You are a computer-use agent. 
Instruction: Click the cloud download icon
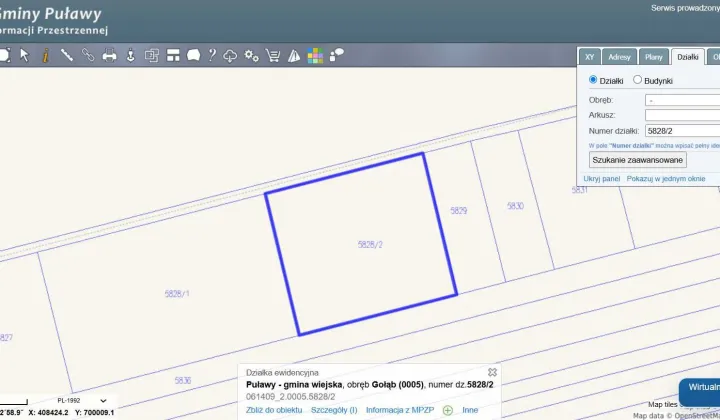point(230,56)
